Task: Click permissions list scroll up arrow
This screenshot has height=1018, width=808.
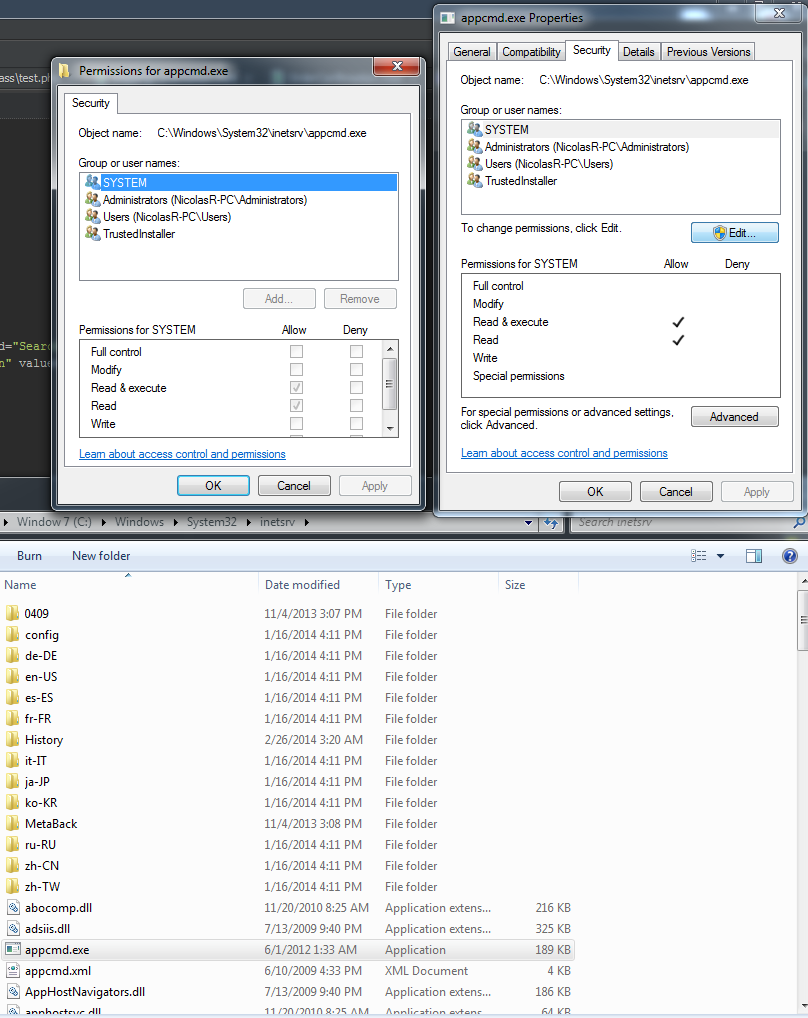Action: pyautogui.click(x=390, y=349)
